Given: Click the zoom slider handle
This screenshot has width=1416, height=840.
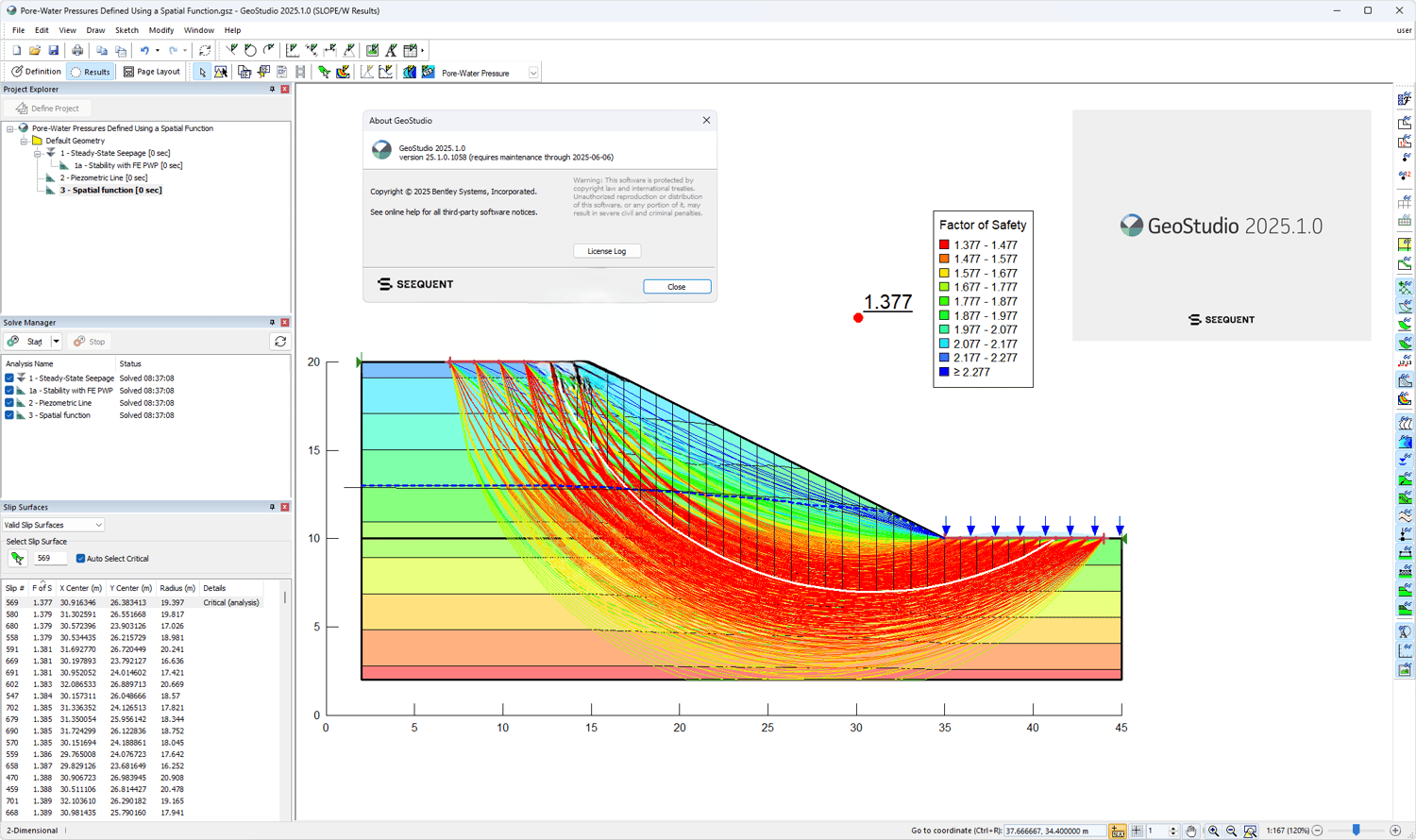Looking at the screenshot, I should [1356, 831].
